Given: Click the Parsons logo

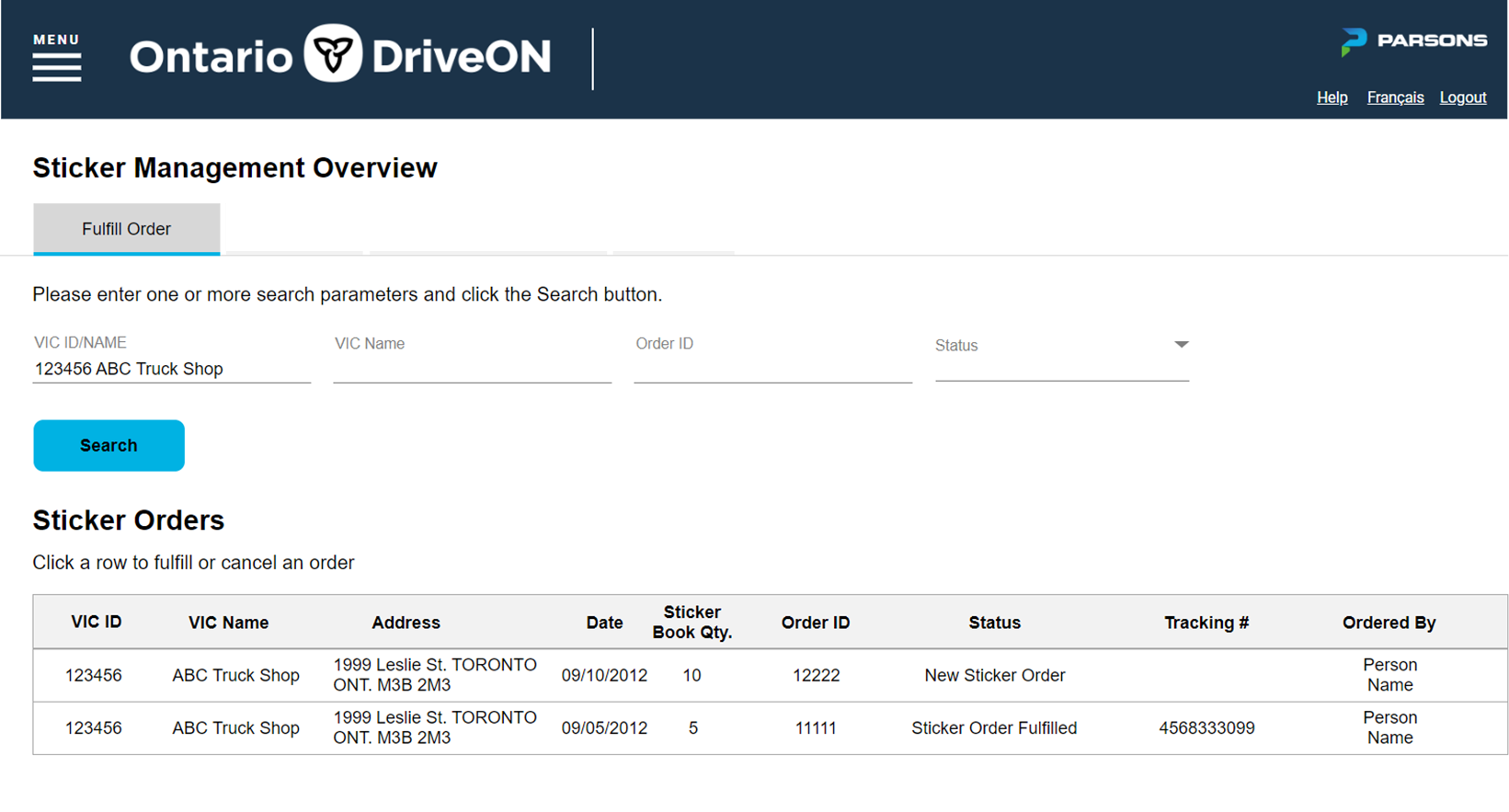Looking at the screenshot, I should pyautogui.click(x=1413, y=41).
